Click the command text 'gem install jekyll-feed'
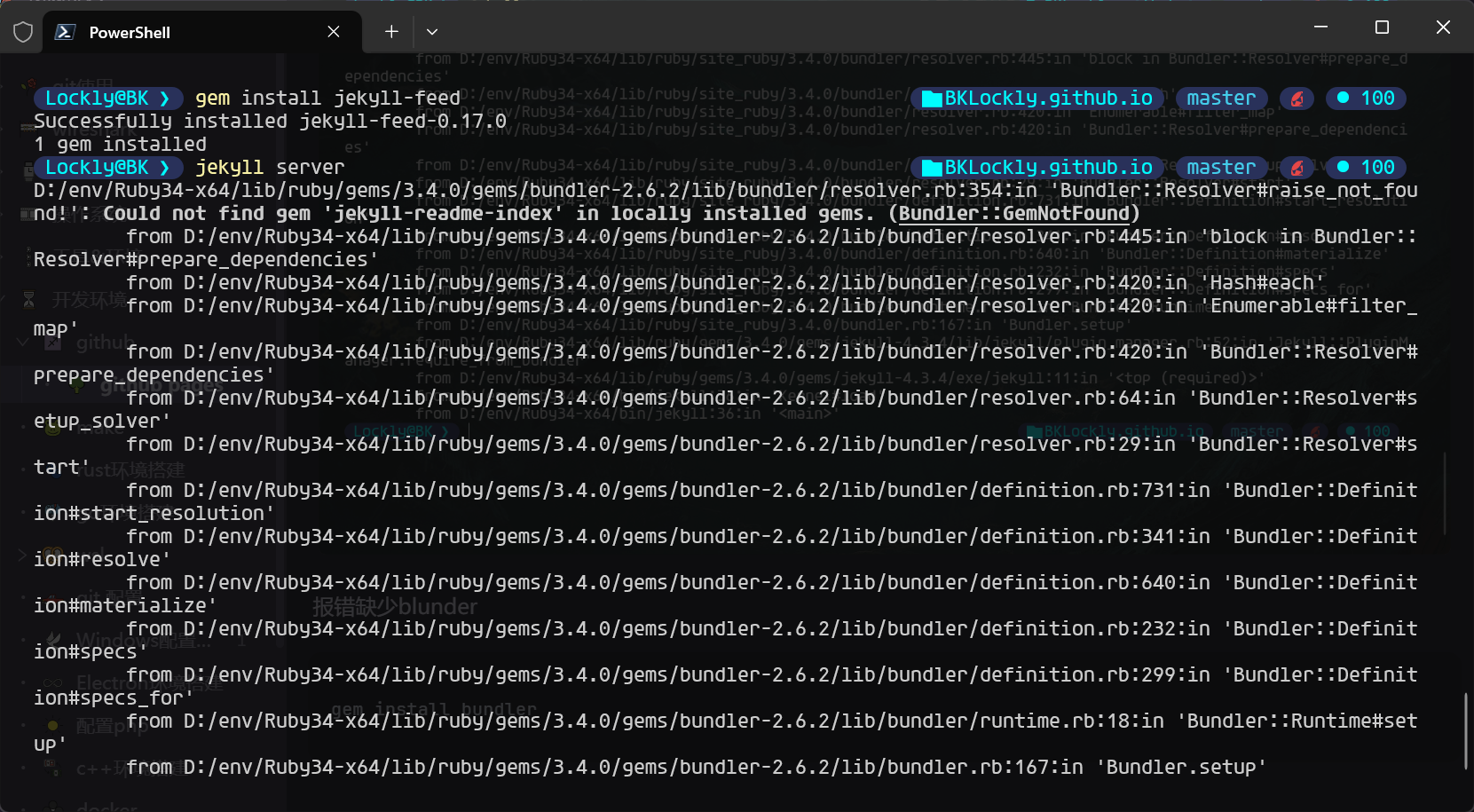The height and width of the screenshot is (812, 1474). coord(327,98)
